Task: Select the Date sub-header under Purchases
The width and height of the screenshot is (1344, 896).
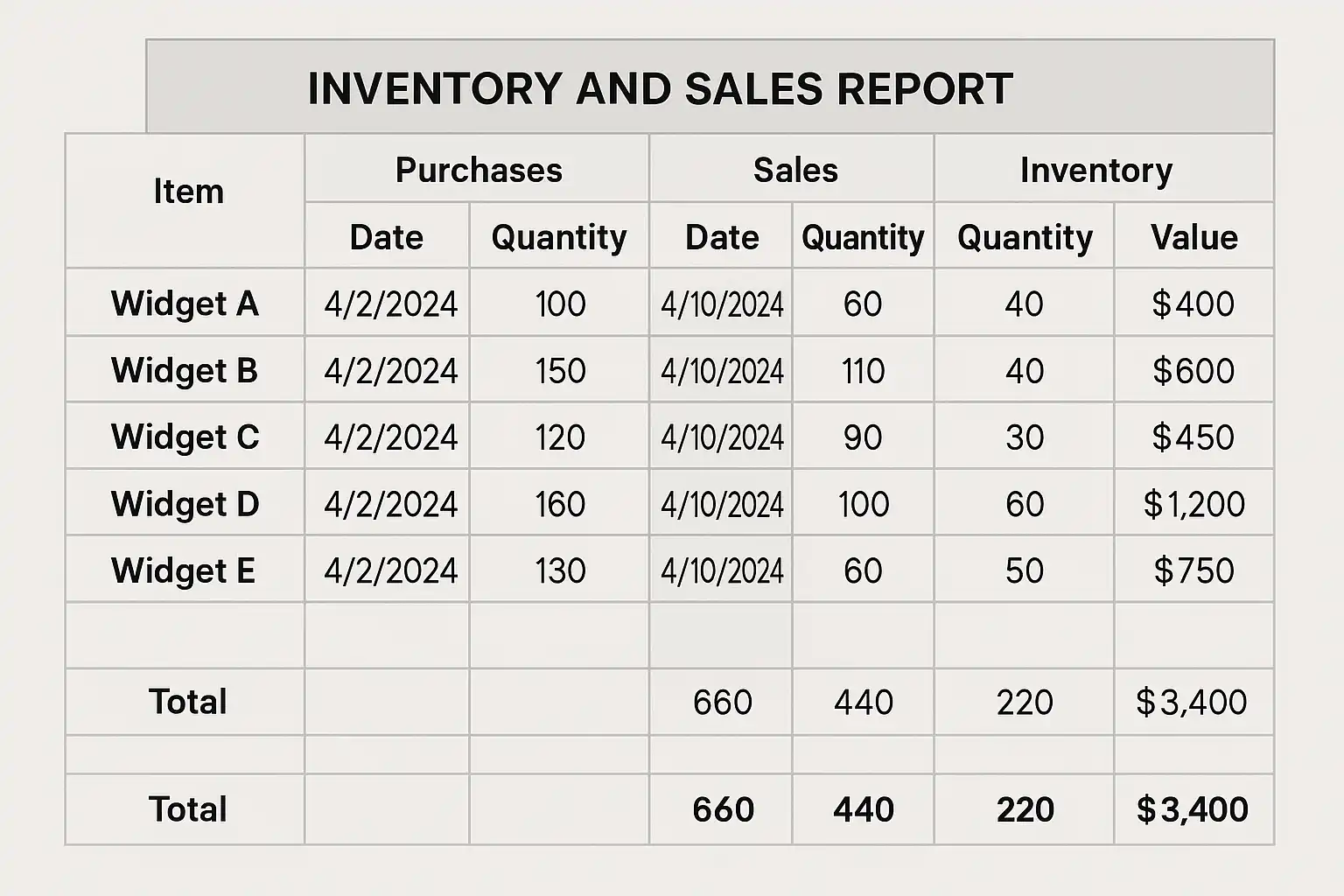Action: [x=386, y=237]
